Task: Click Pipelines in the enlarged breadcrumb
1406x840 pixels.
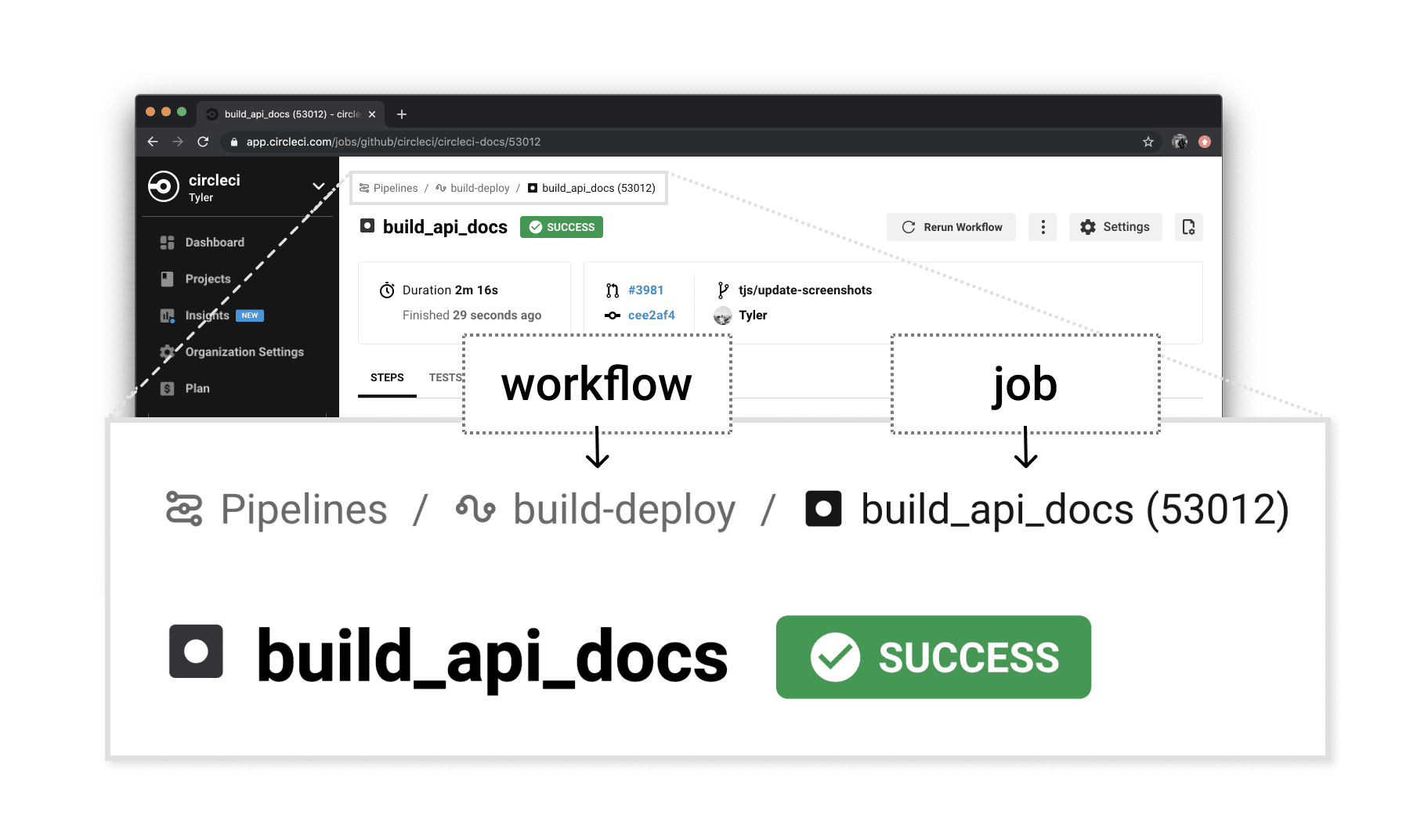Action: pos(304,510)
